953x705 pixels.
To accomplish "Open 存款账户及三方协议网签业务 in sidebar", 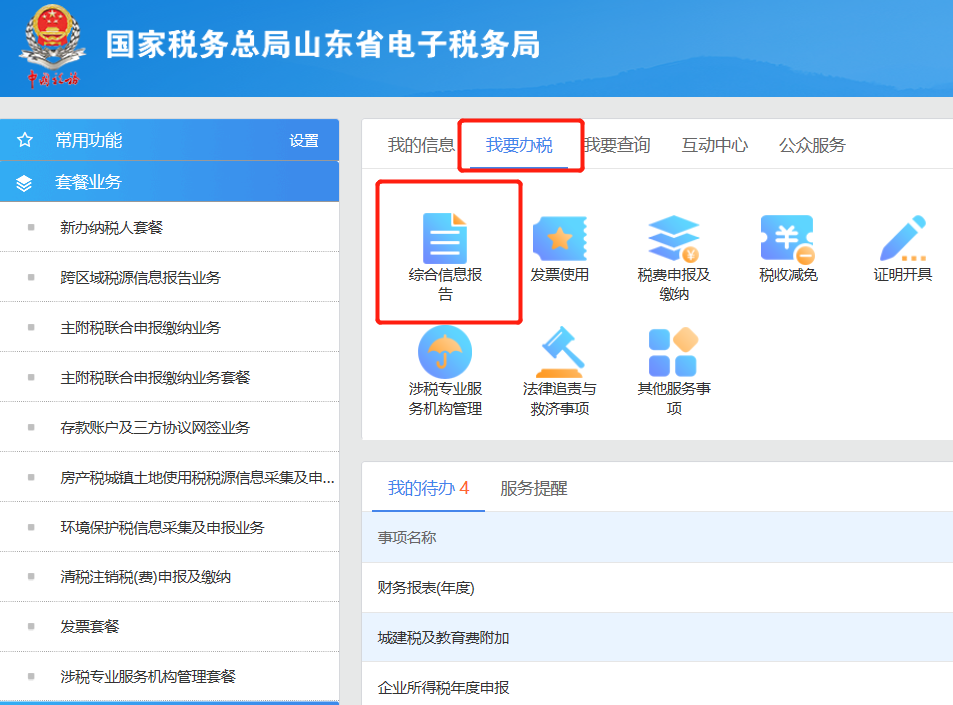I will pos(170,427).
